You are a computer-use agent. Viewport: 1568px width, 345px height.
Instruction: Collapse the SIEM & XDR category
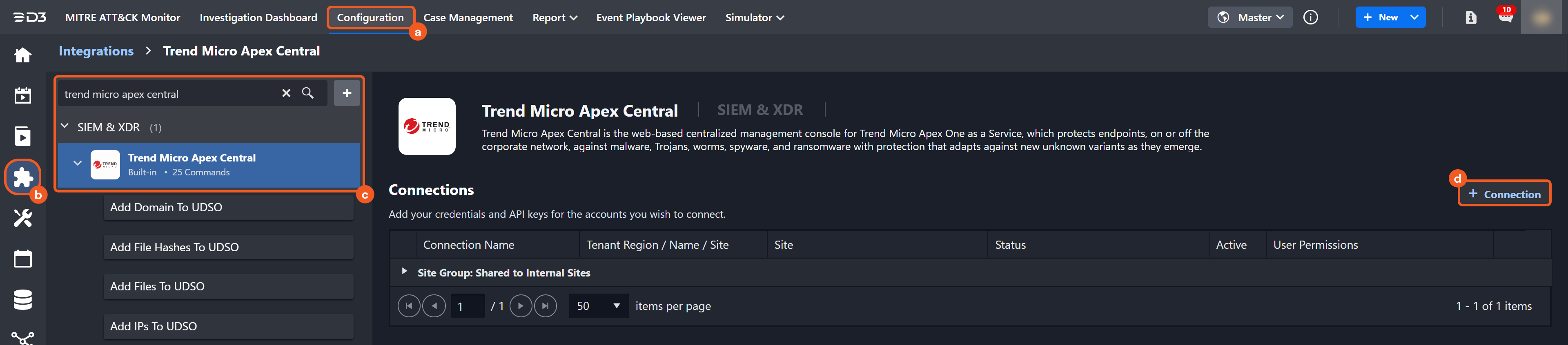[65, 126]
